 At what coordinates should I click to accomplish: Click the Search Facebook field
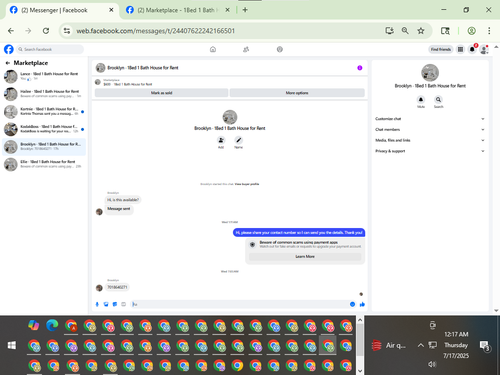(x=50, y=49)
